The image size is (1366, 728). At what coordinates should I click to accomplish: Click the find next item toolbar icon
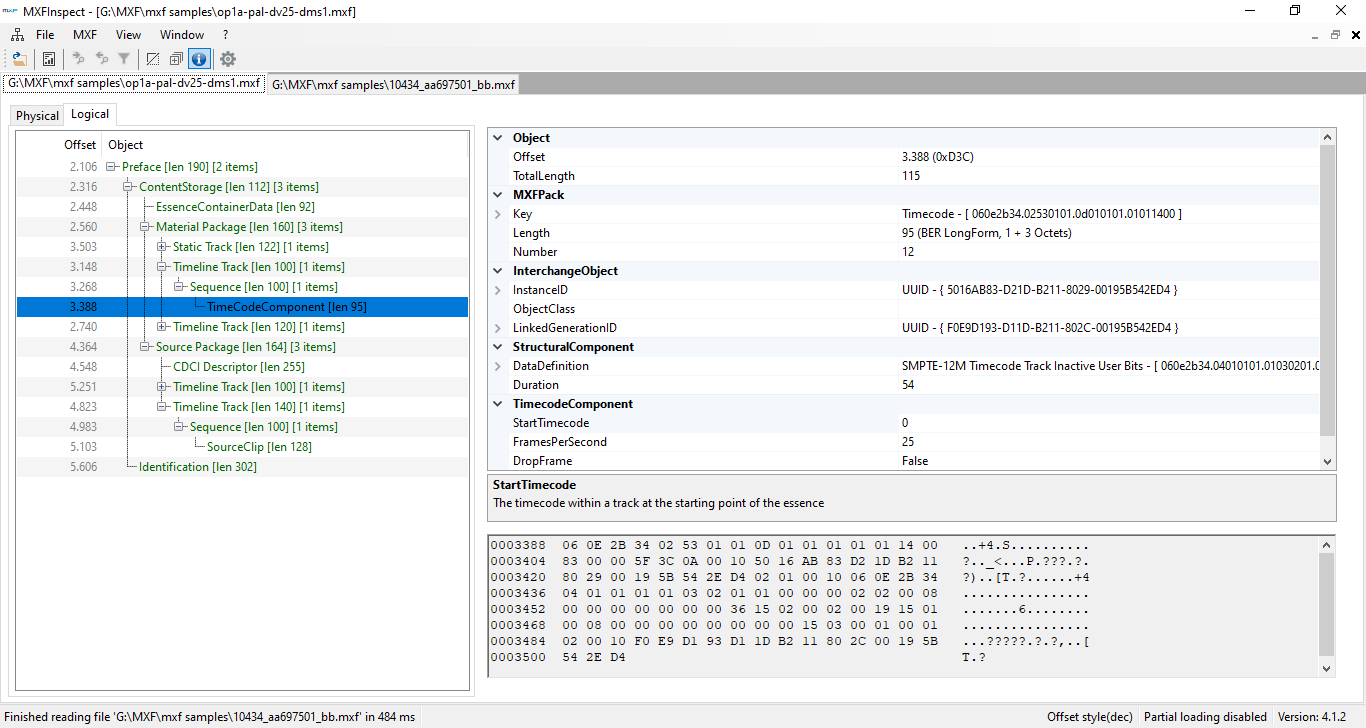click(78, 59)
